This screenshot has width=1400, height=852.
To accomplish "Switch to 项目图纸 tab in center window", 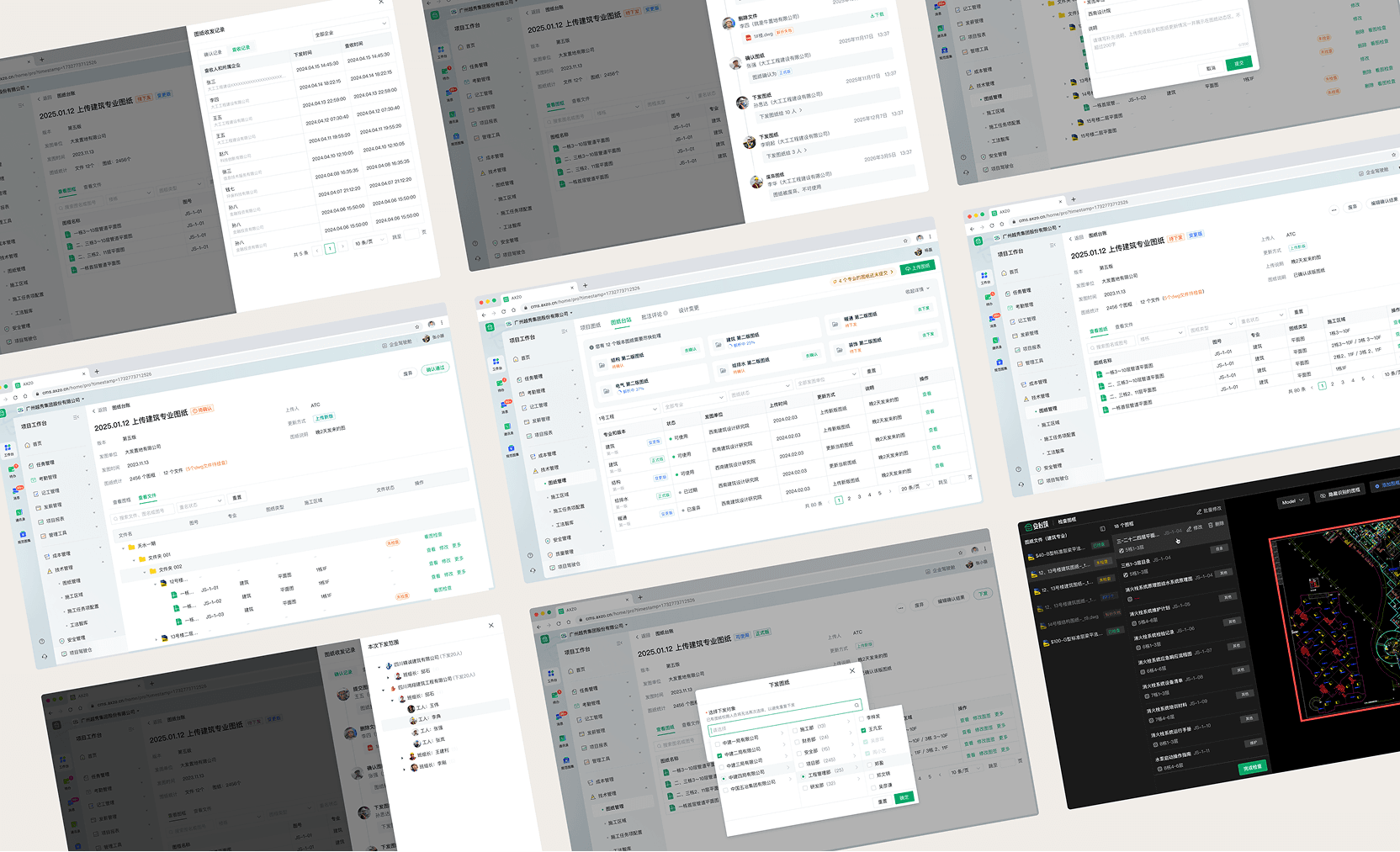I will (x=590, y=326).
